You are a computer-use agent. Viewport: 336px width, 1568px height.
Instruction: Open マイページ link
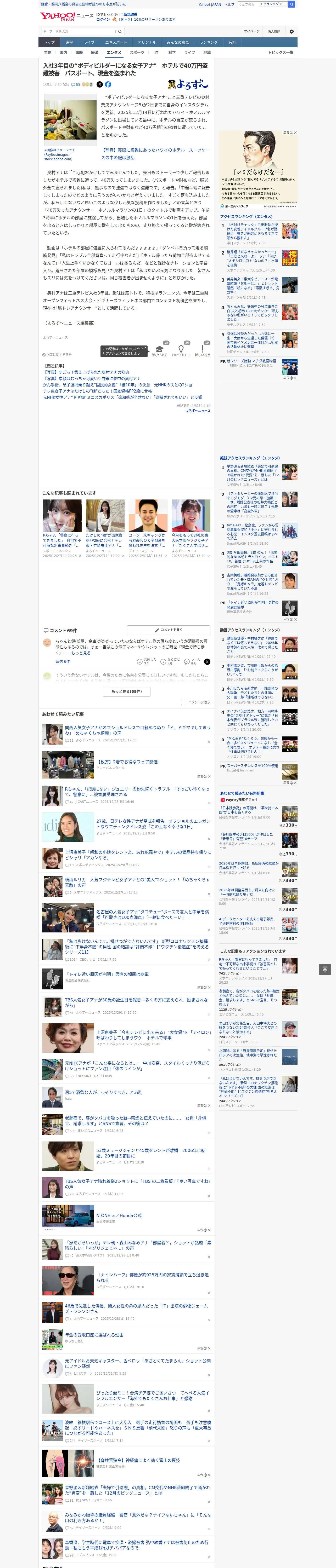click(252, 32)
